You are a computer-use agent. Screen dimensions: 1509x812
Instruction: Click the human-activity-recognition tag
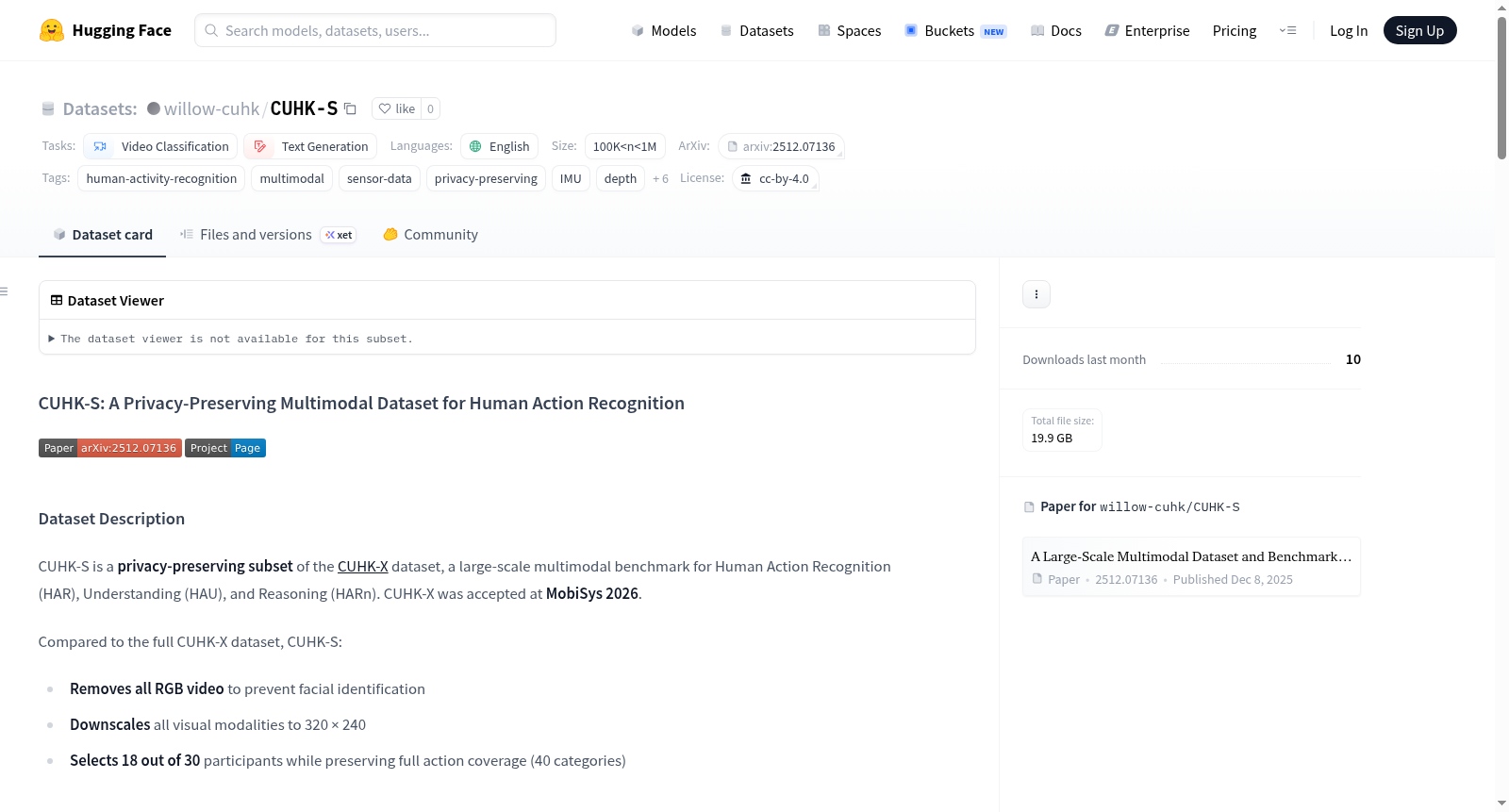[161, 178]
